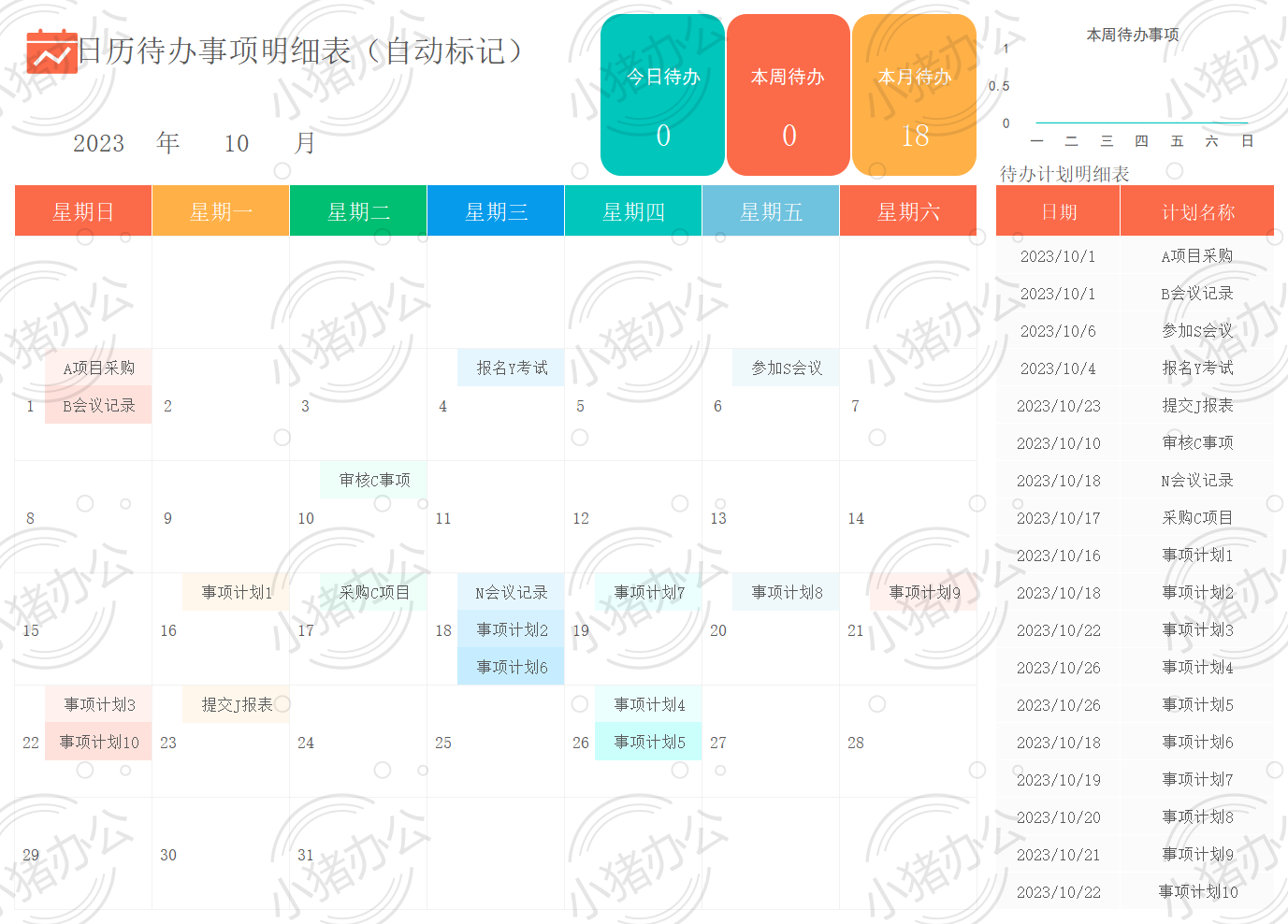The height and width of the screenshot is (924, 1288).
Task: Click 待办计划明细表 section title
Action: click(1064, 174)
